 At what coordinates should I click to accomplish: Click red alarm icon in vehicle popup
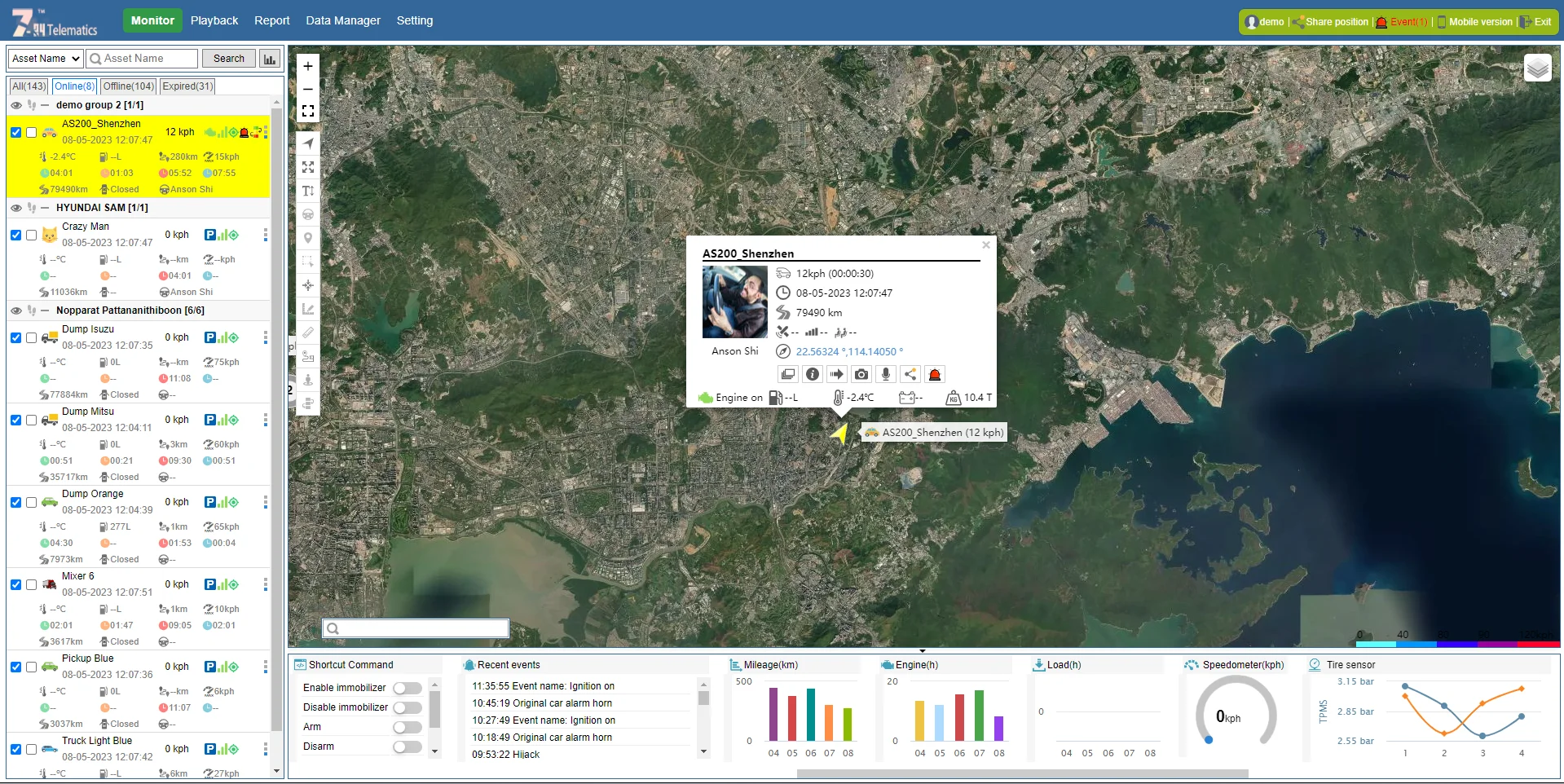pos(935,374)
